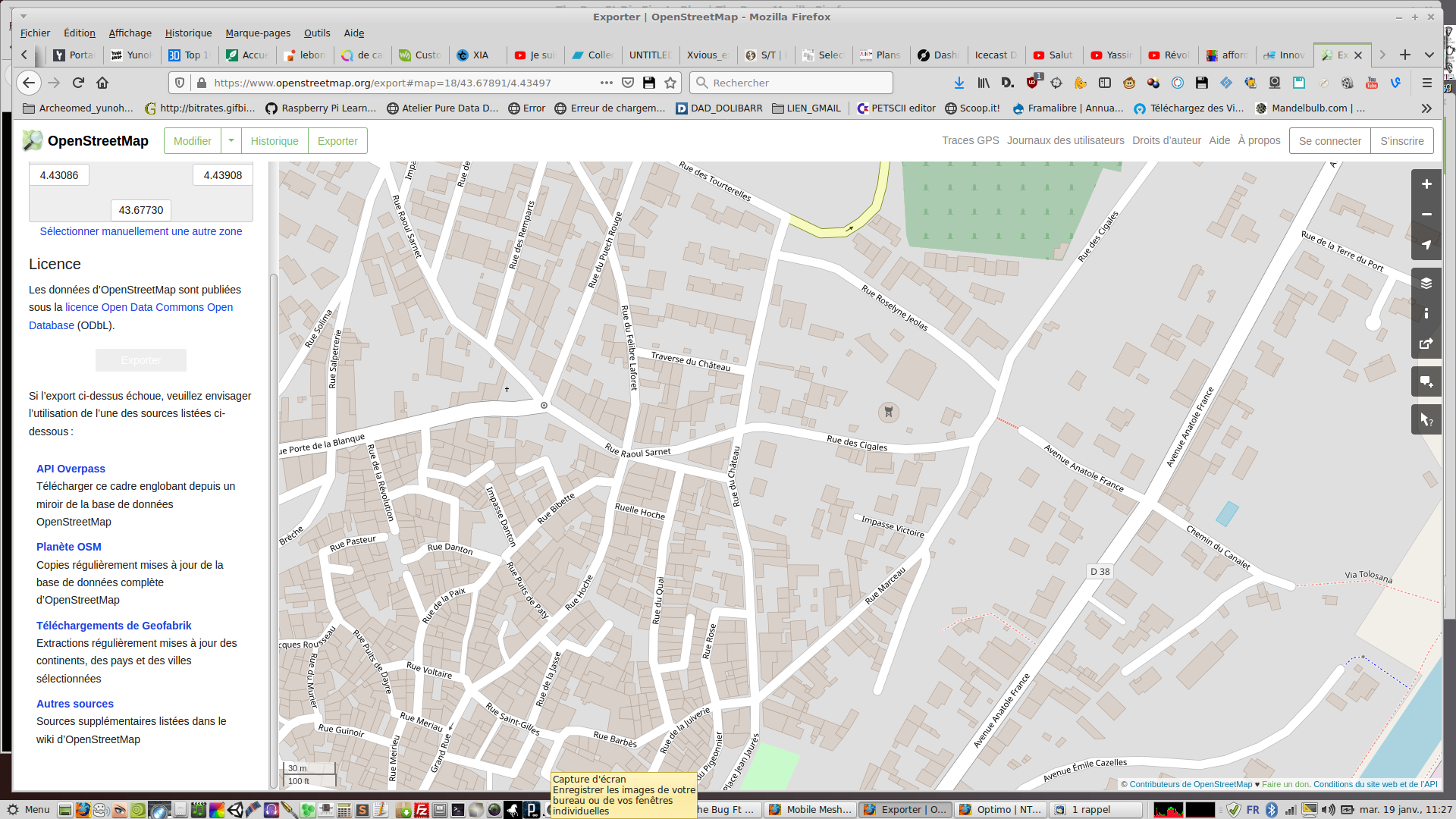Viewport: 1456px width, 819px height.
Task: Zoom out on the map
Action: pos(1426,215)
